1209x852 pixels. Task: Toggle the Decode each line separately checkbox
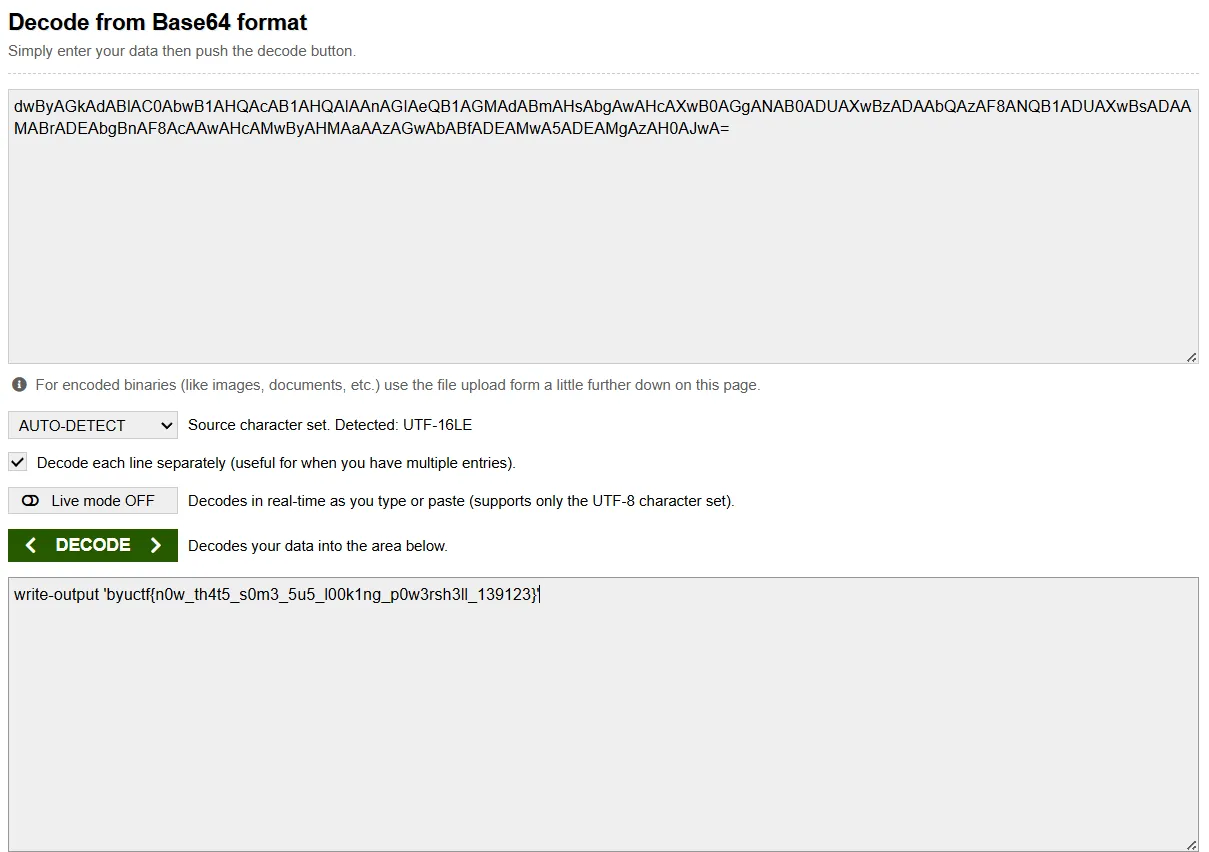point(17,462)
